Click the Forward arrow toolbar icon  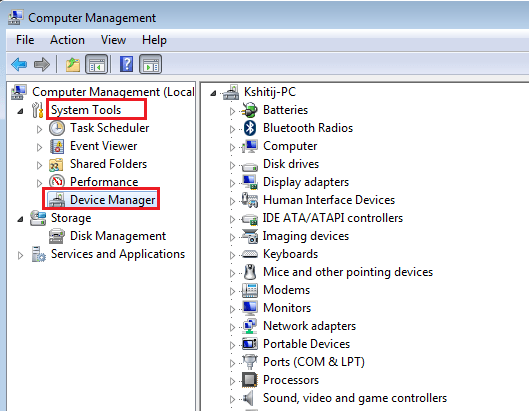[x=42, y=64]
